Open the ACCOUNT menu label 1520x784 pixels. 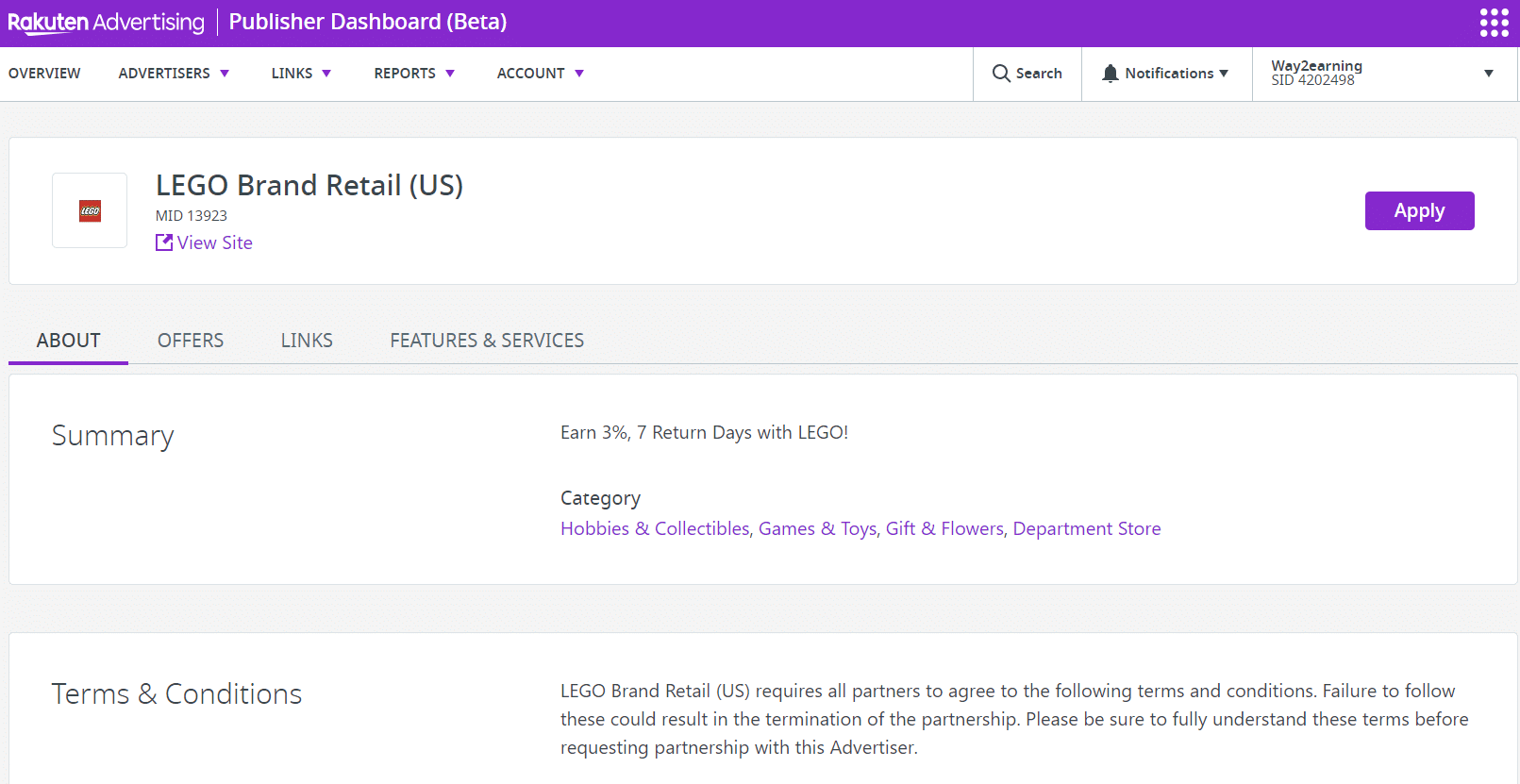tap(531, 74)
